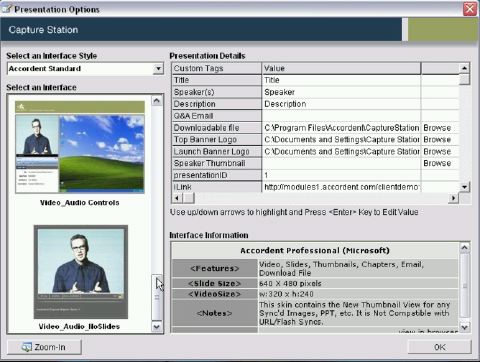
Task: Select the Video_Audio_NoSlides interface thumbnail
Action: [81, 272]
